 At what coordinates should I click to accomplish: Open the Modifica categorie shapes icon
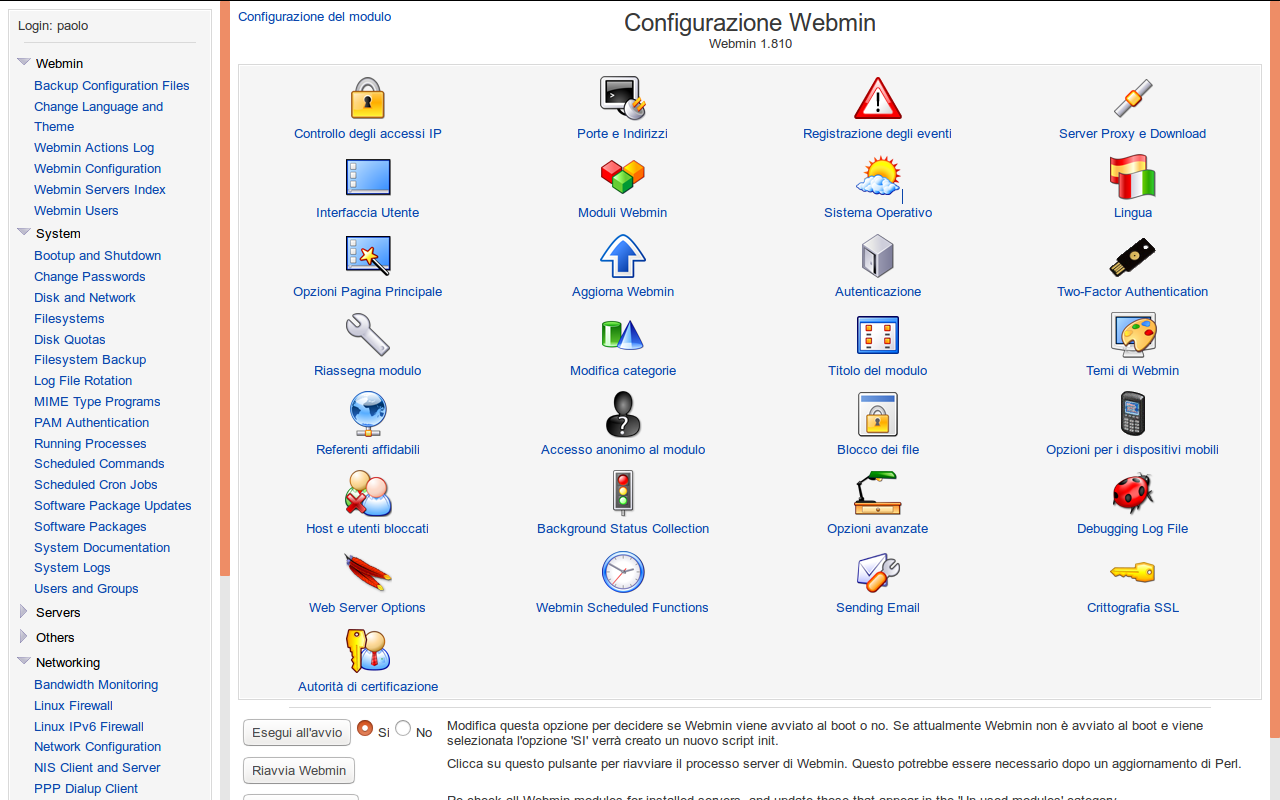(x=623, y=335)
